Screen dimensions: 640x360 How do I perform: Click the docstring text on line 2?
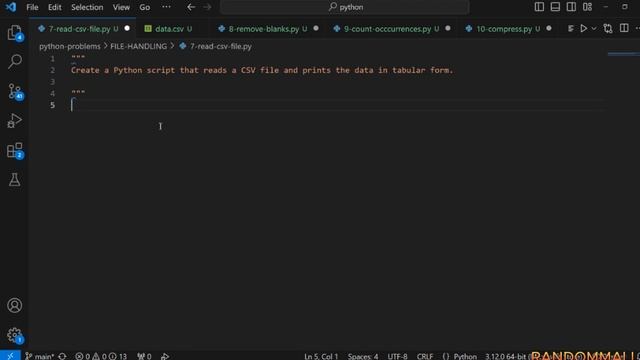pyautogui.click(x=262, y=70)
